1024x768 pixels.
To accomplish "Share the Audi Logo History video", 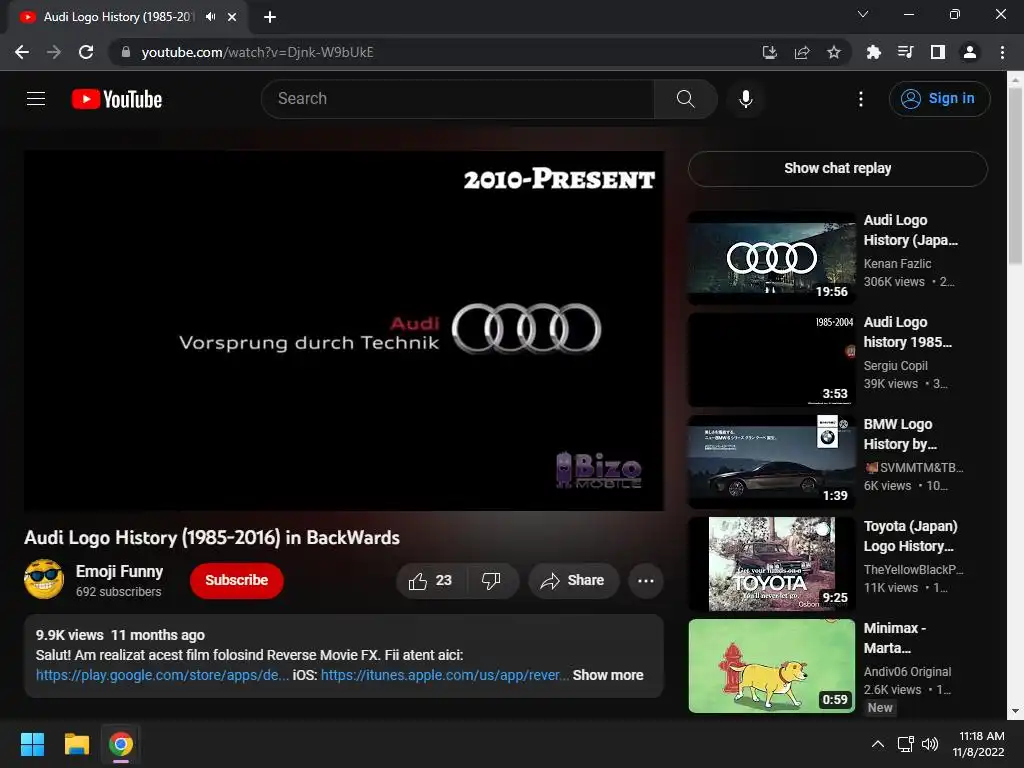I will coord(573,581).
